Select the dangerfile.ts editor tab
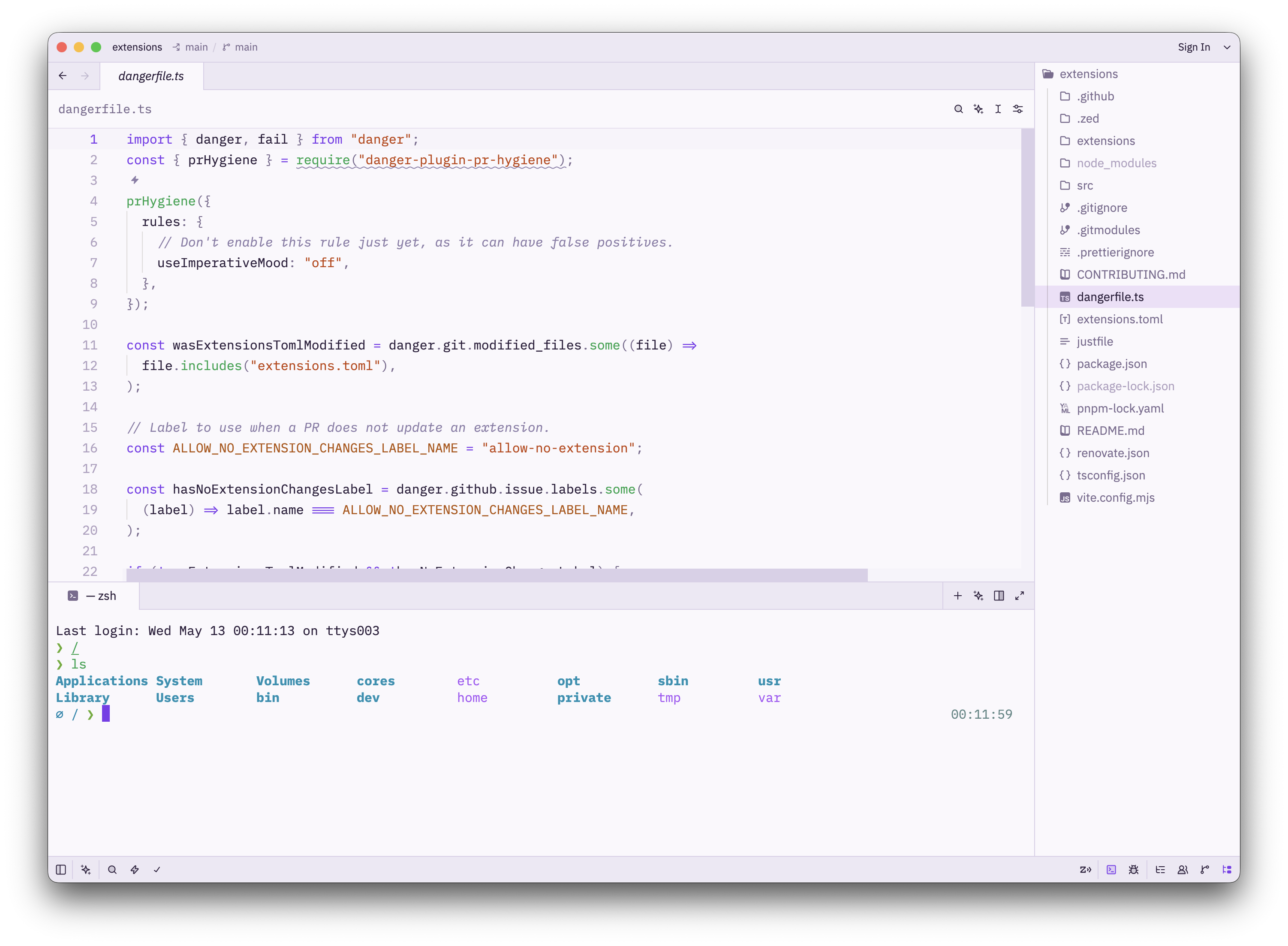The height and width of the screenshot is (946, 1288). (x=151, y=75)
